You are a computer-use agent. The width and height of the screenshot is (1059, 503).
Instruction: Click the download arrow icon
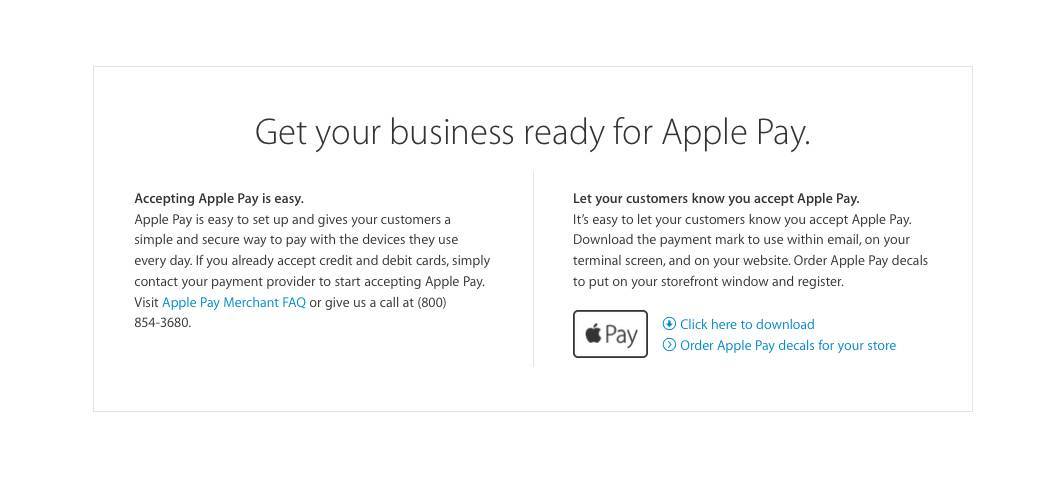[x=669, y=323]
